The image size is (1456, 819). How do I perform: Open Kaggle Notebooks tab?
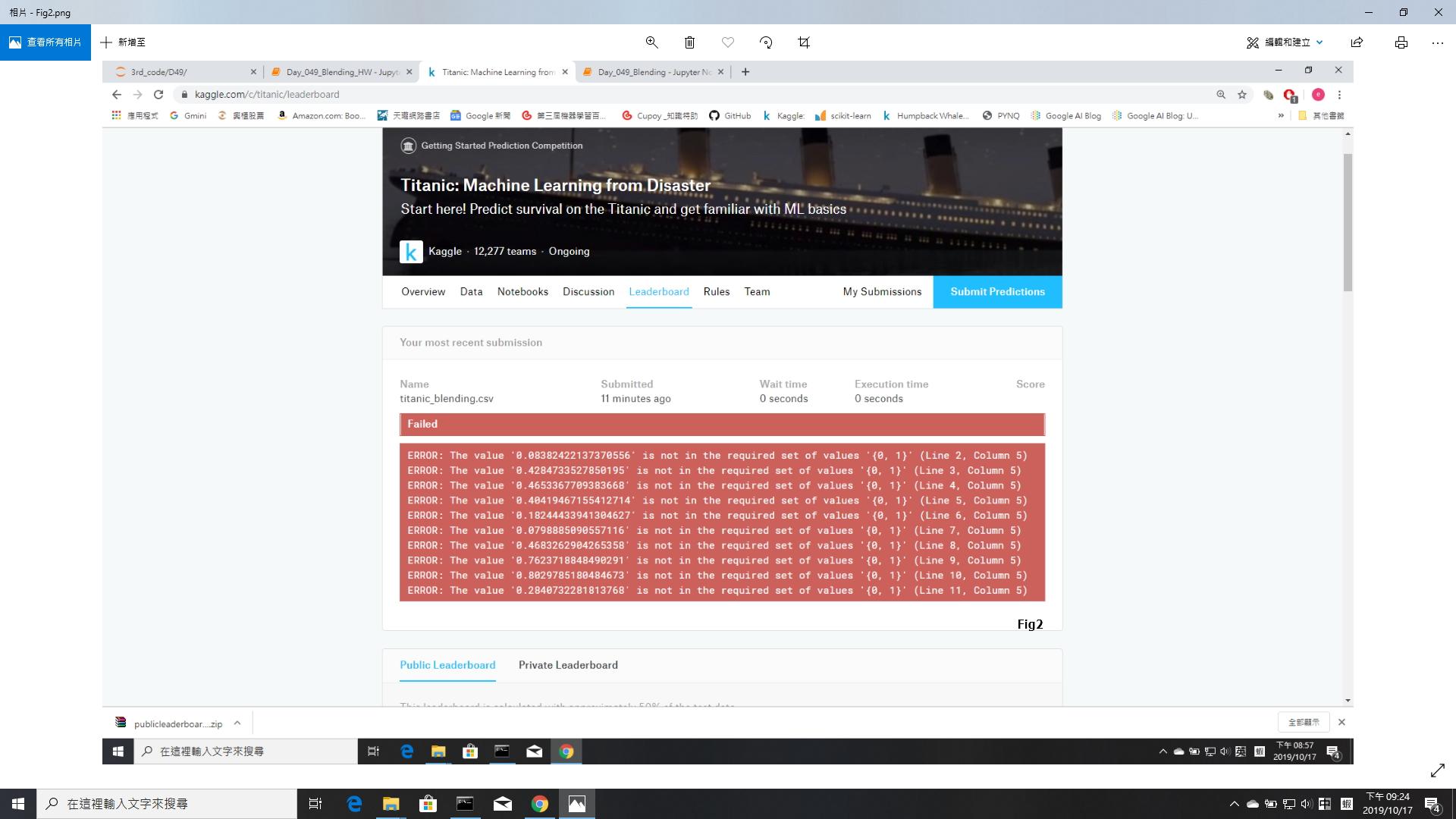click(x=522, y=292)
